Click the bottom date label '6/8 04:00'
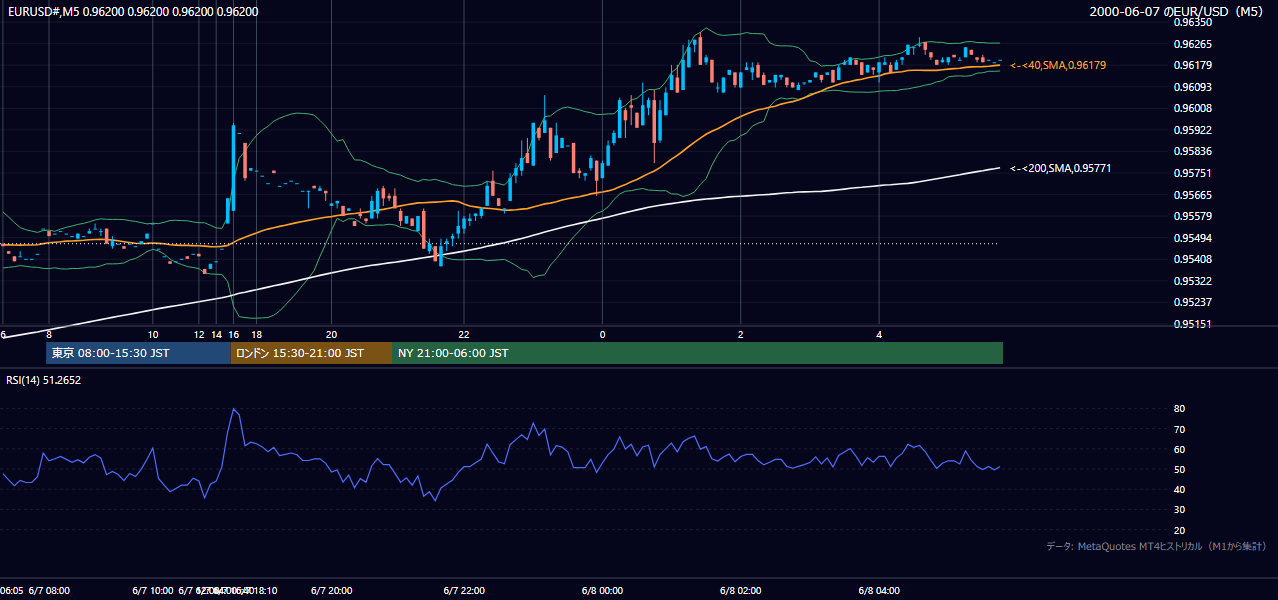Image resolution: width=1278 pixels, height=600 pixels. point(879,590)
